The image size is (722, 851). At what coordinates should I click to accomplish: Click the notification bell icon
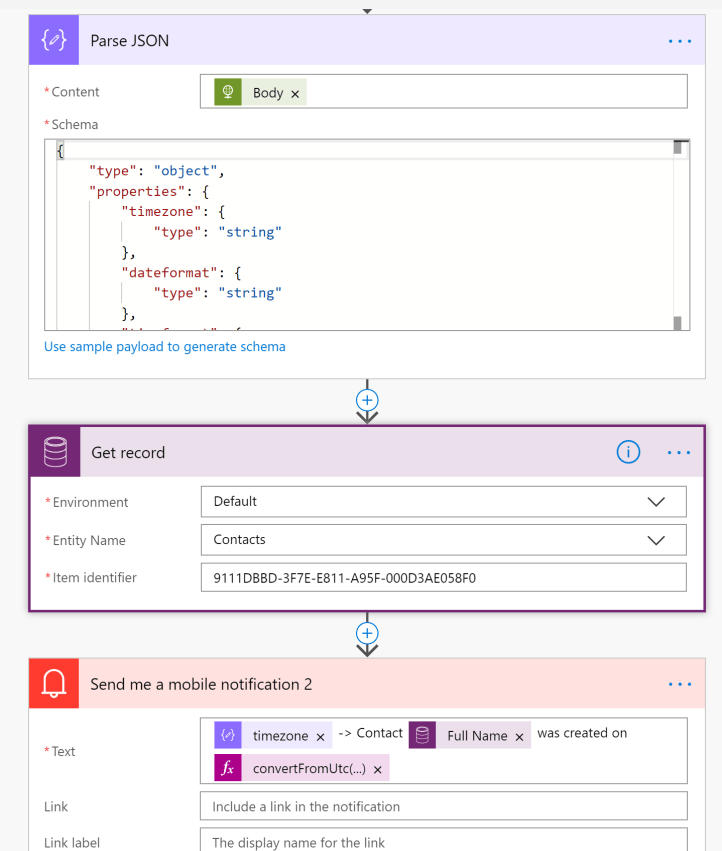(54, 684)
